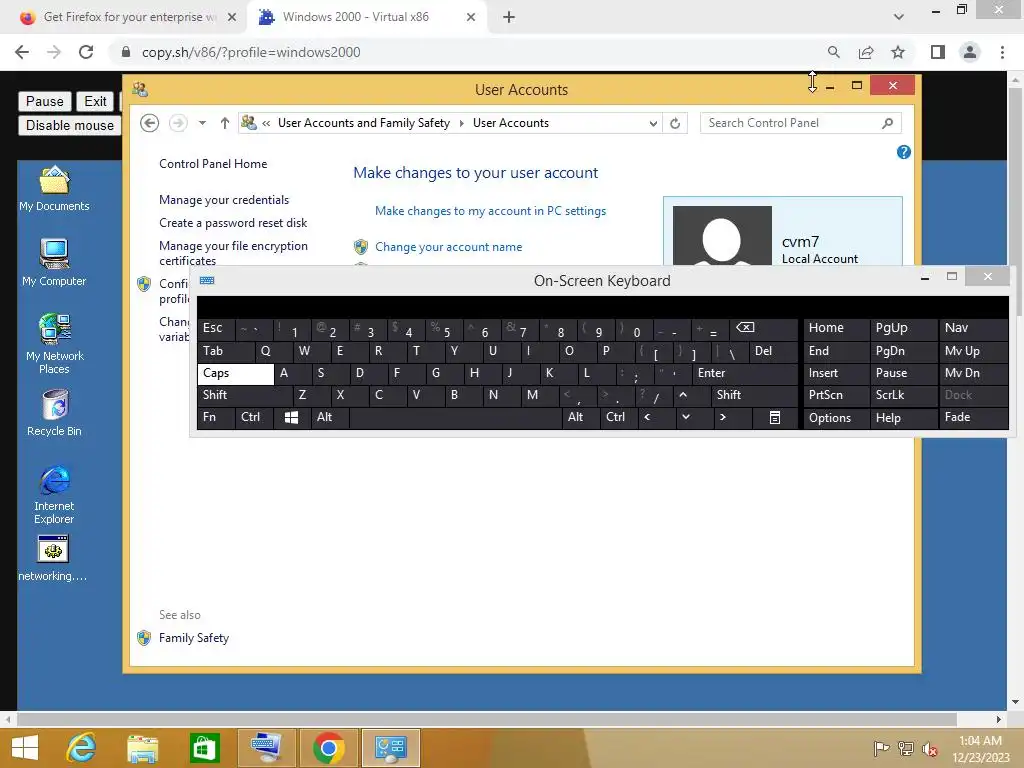Switch to the Windows 2000 Virtual x86 tab
Image resolution: width=1024 pixels, height=768 pixels.
pyautogui.click(x=366, y=17)
